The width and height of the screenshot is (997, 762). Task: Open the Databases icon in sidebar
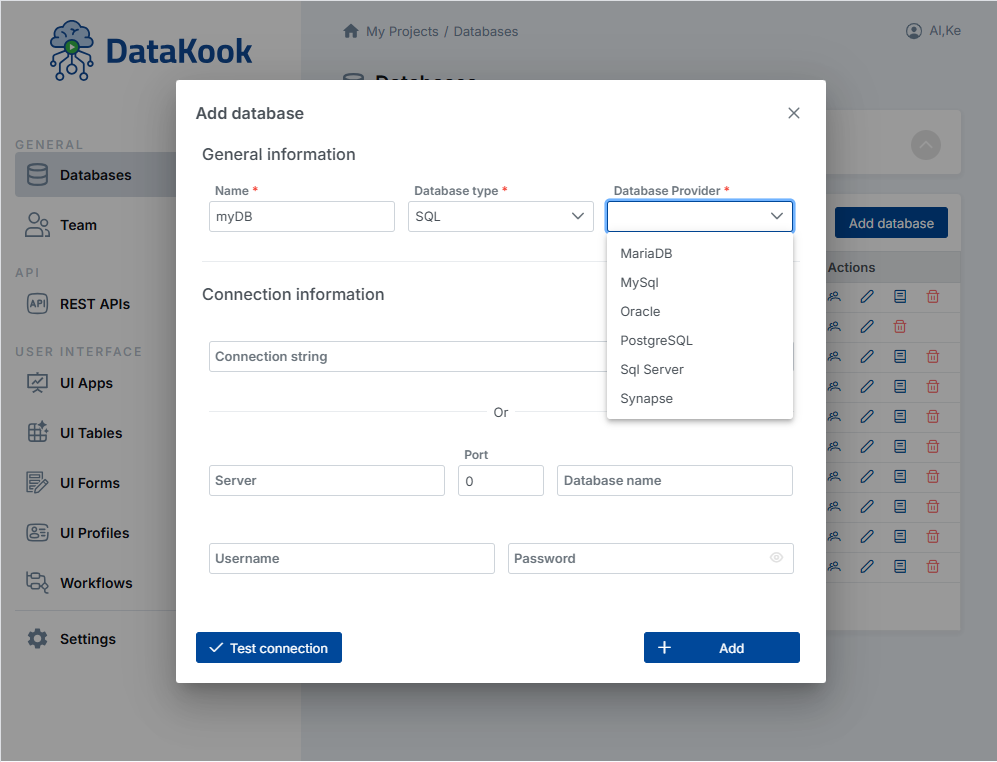[x=36, y=174]
